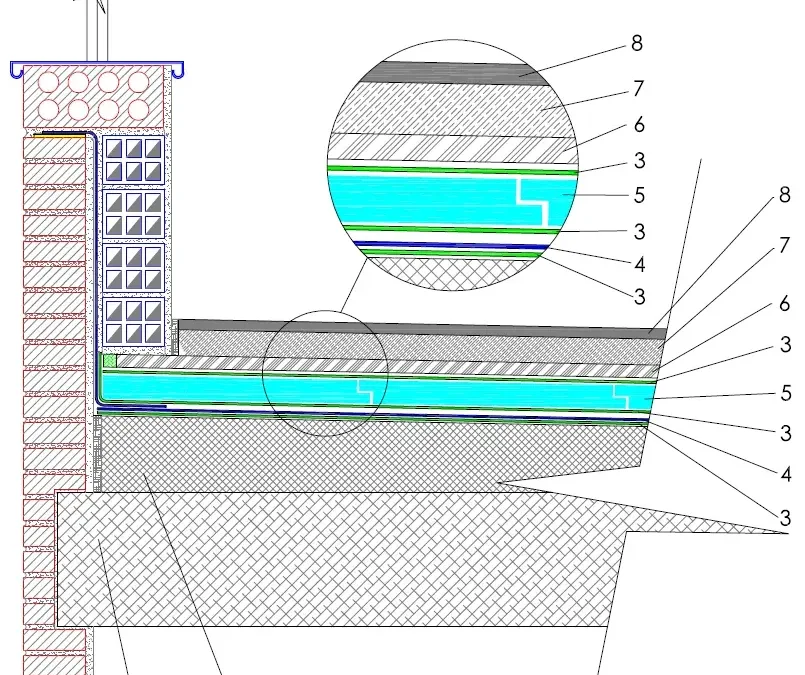Select label 4 beside the magnified circle
Viewport: 805px width, 675px height.
pyautogui.click(x=637, y=264)
